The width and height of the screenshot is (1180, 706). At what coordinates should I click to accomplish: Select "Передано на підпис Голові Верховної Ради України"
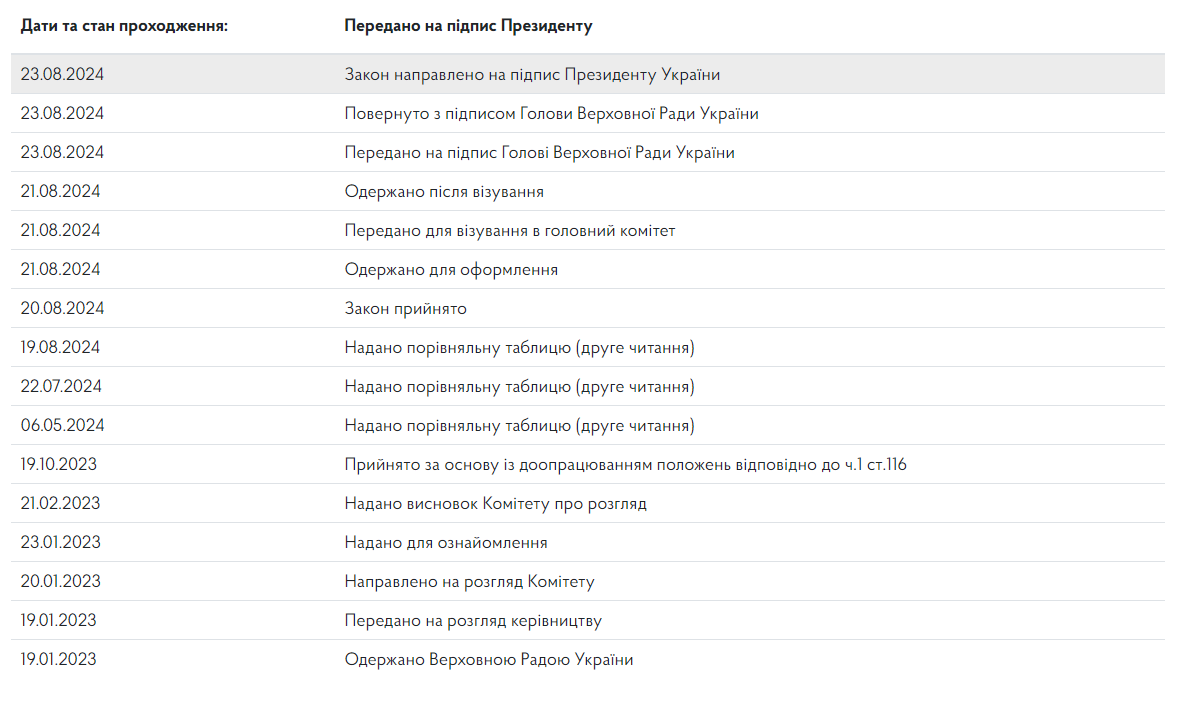(539, 153)
